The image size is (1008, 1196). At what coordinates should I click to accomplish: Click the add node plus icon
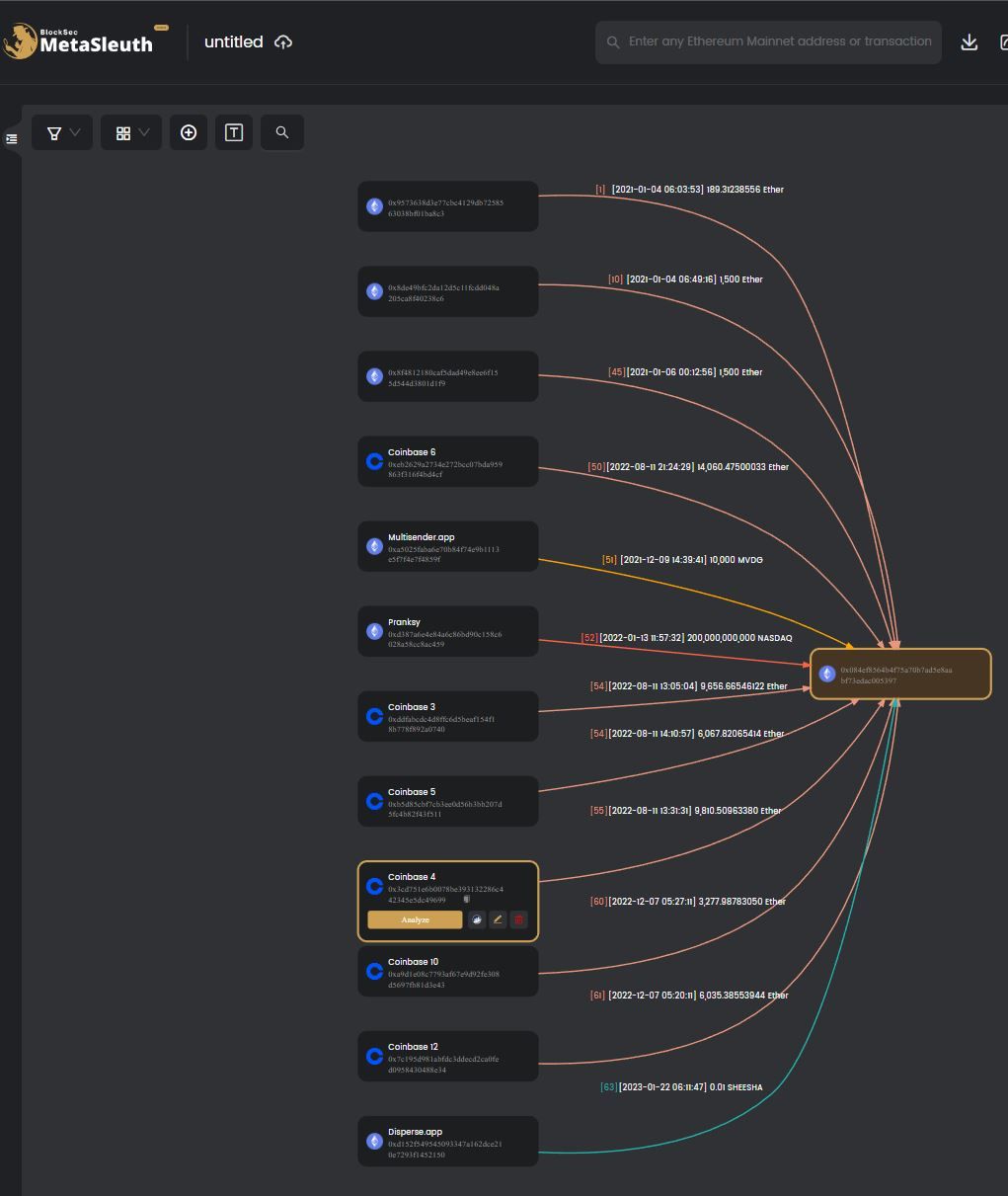coord(189,132)
